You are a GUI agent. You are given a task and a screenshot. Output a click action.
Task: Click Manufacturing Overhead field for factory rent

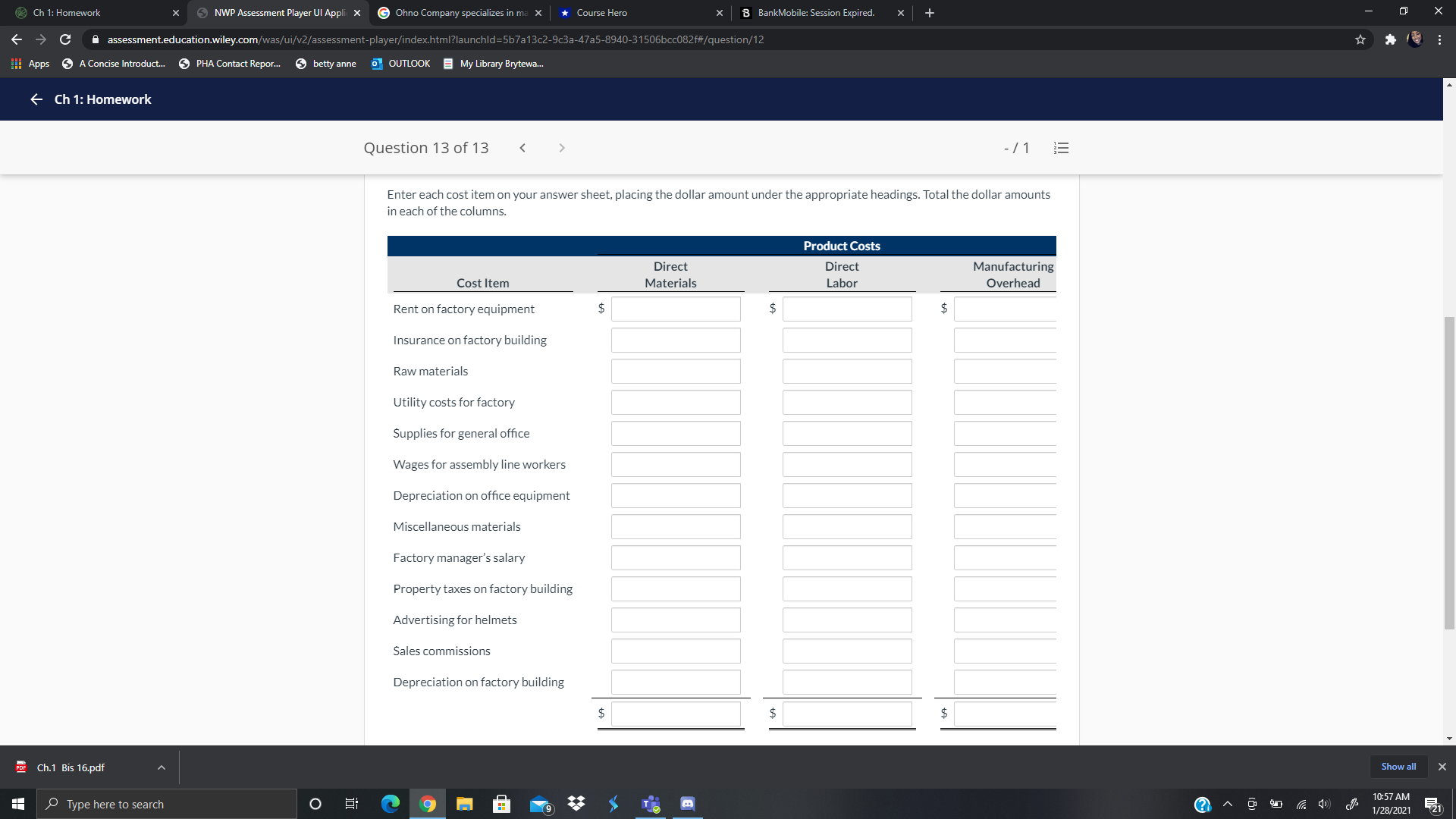[x=1005, y=309]
